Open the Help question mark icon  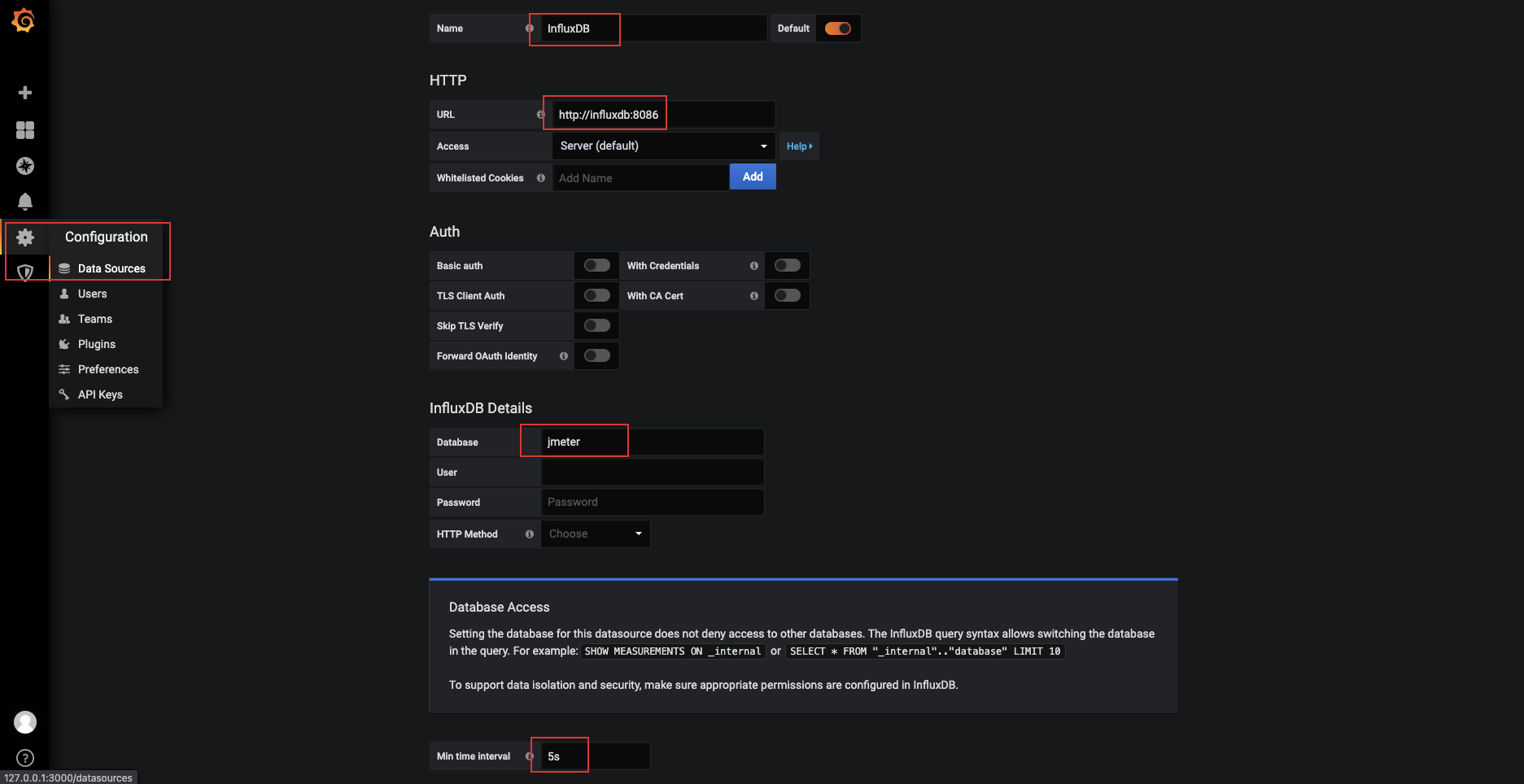tap(25, 758)
